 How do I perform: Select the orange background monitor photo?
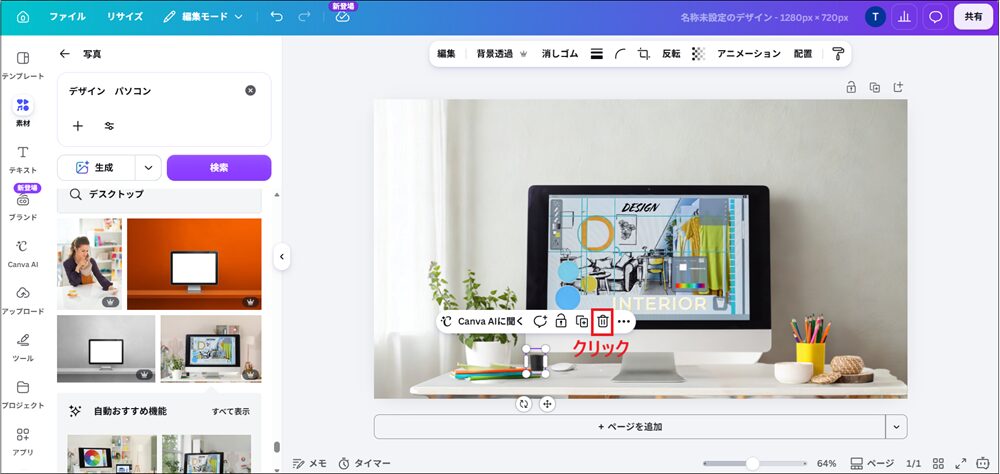pyautogui.click(x=194, y=264)
